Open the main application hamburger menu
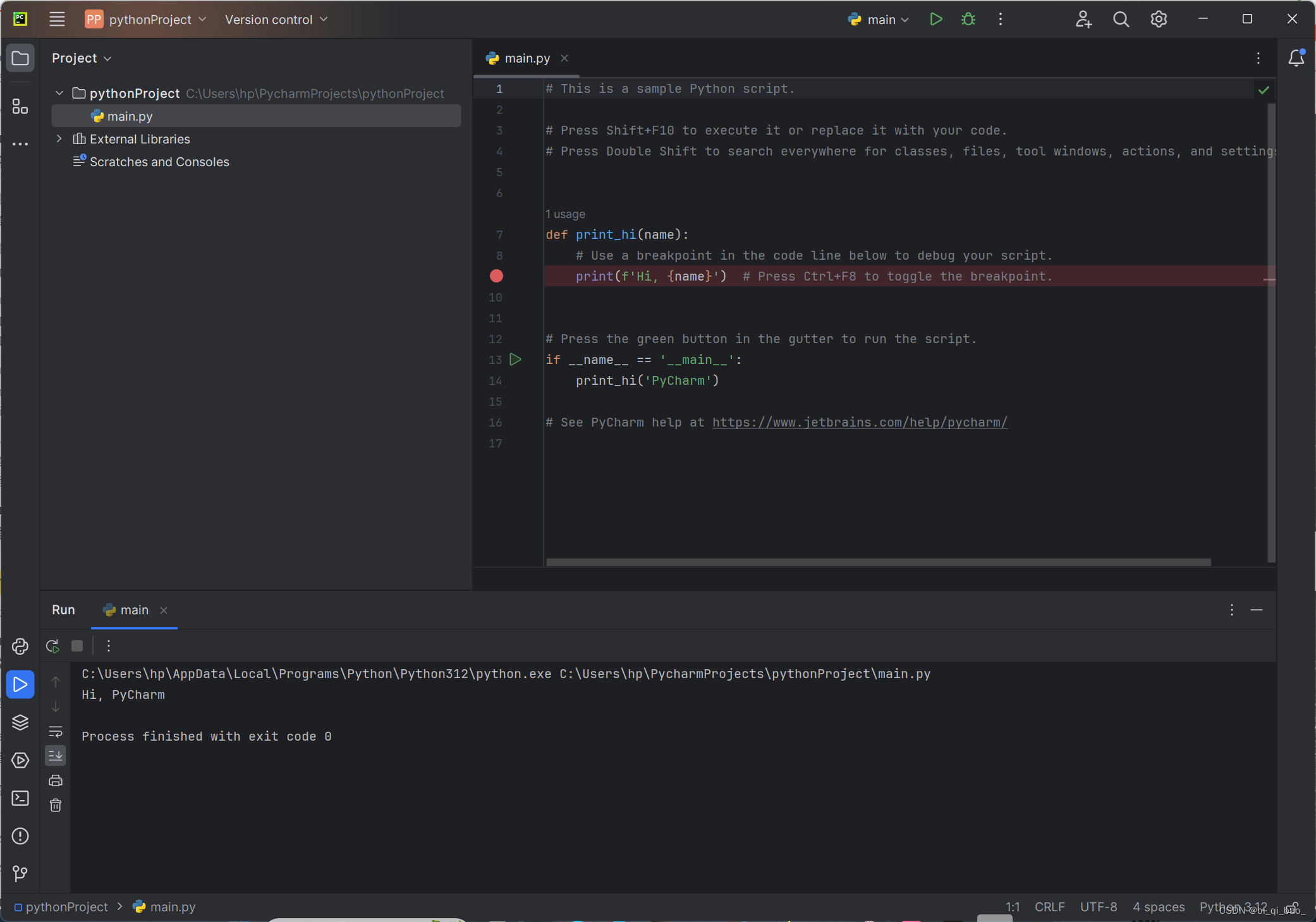Viewport: 1316px width, 922px height. 56,19
